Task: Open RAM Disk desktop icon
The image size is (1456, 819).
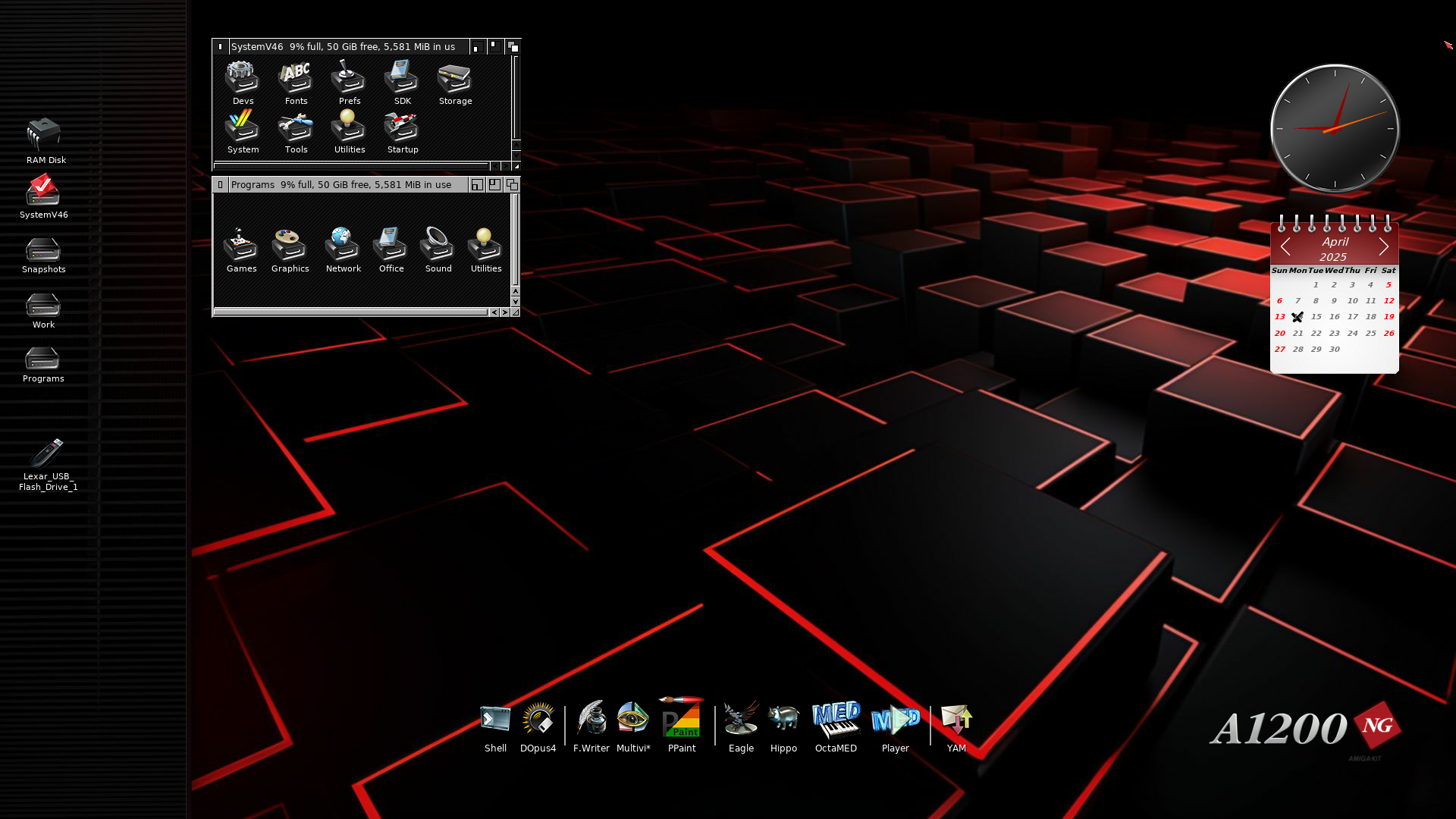Action: (44, 136)
